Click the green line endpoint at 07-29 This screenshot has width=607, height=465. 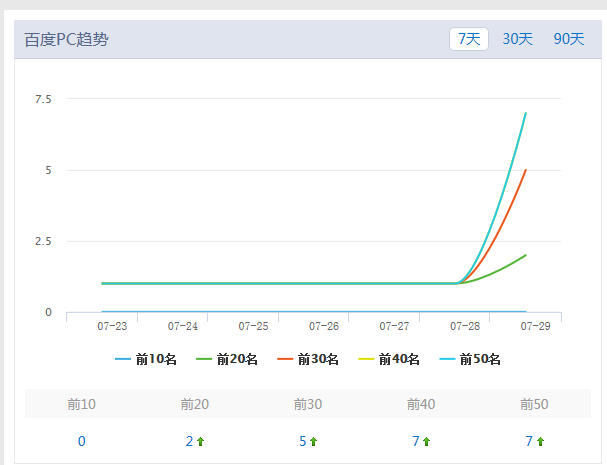tap(525, 256)
